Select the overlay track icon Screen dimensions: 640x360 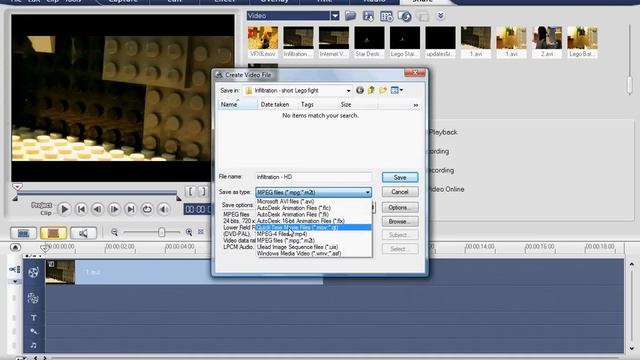point(33,298)
